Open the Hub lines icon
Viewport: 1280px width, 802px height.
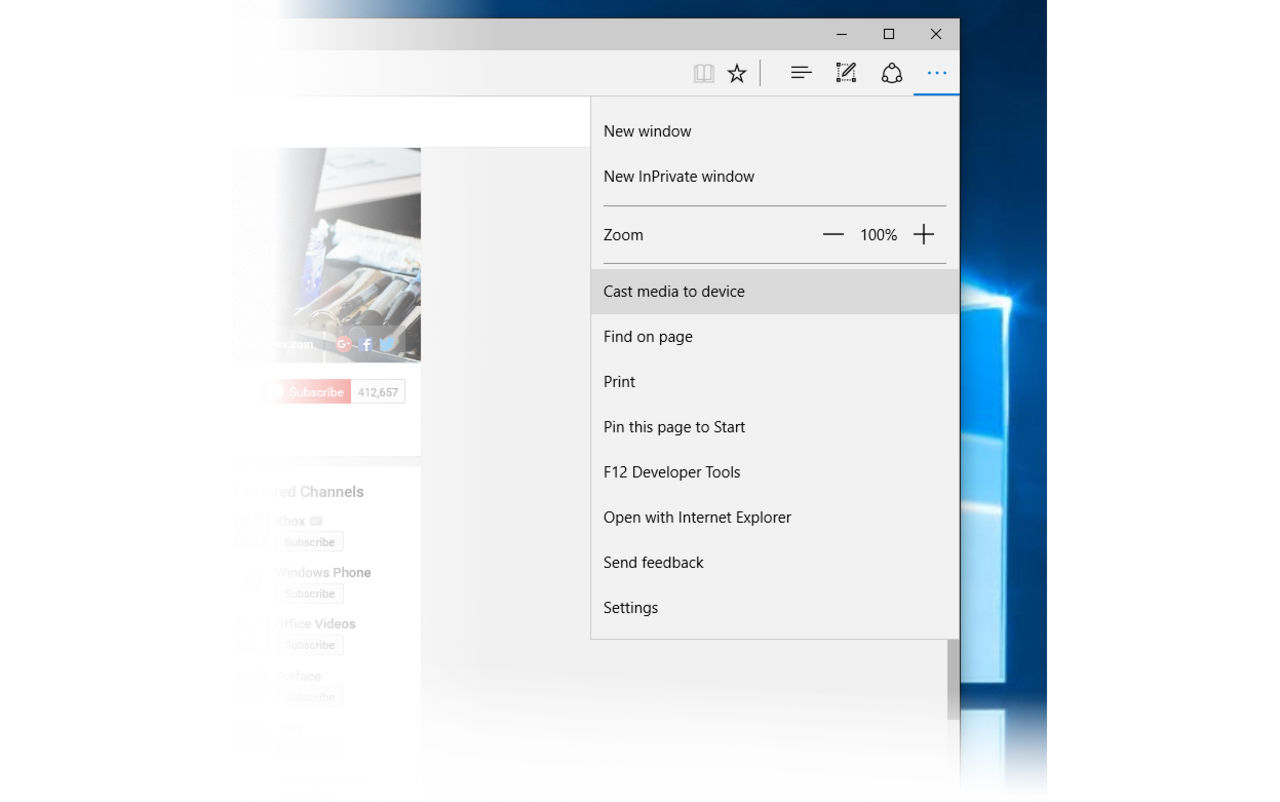pyautogui.click(x=800, y=73)
